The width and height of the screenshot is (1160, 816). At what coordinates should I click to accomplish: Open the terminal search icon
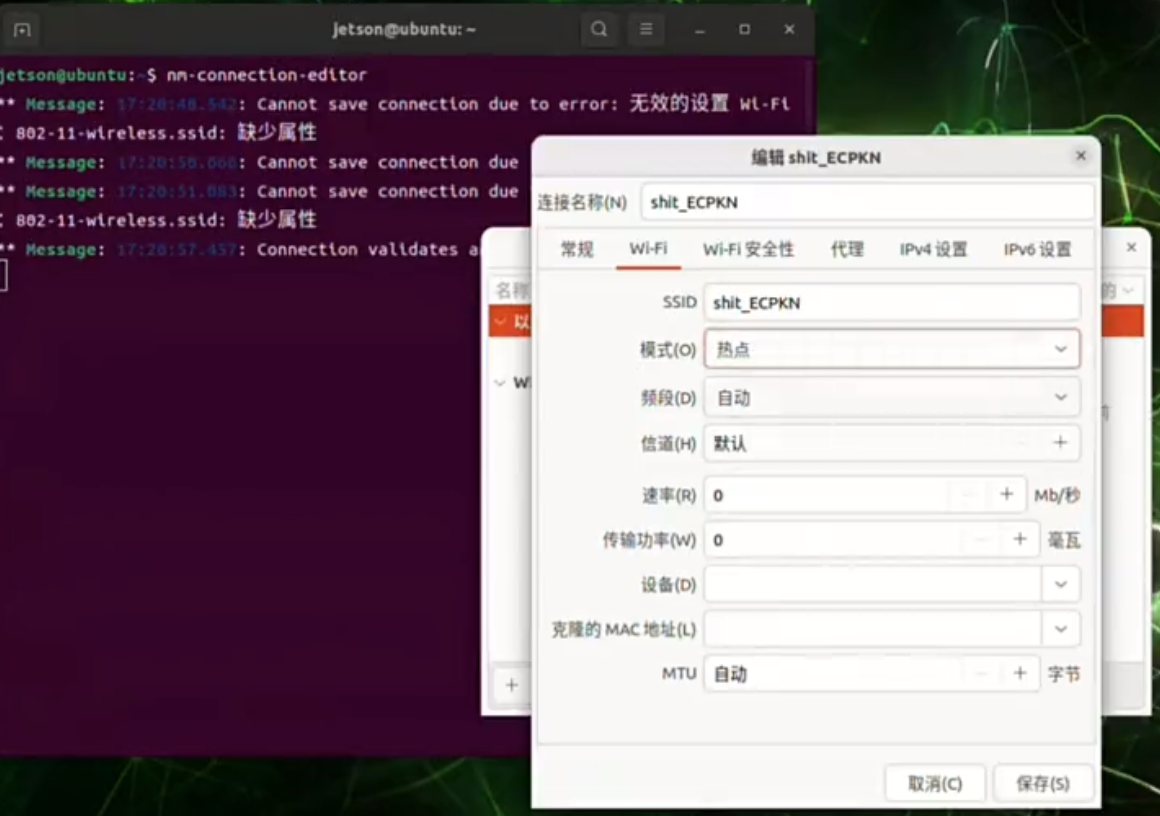599,29
